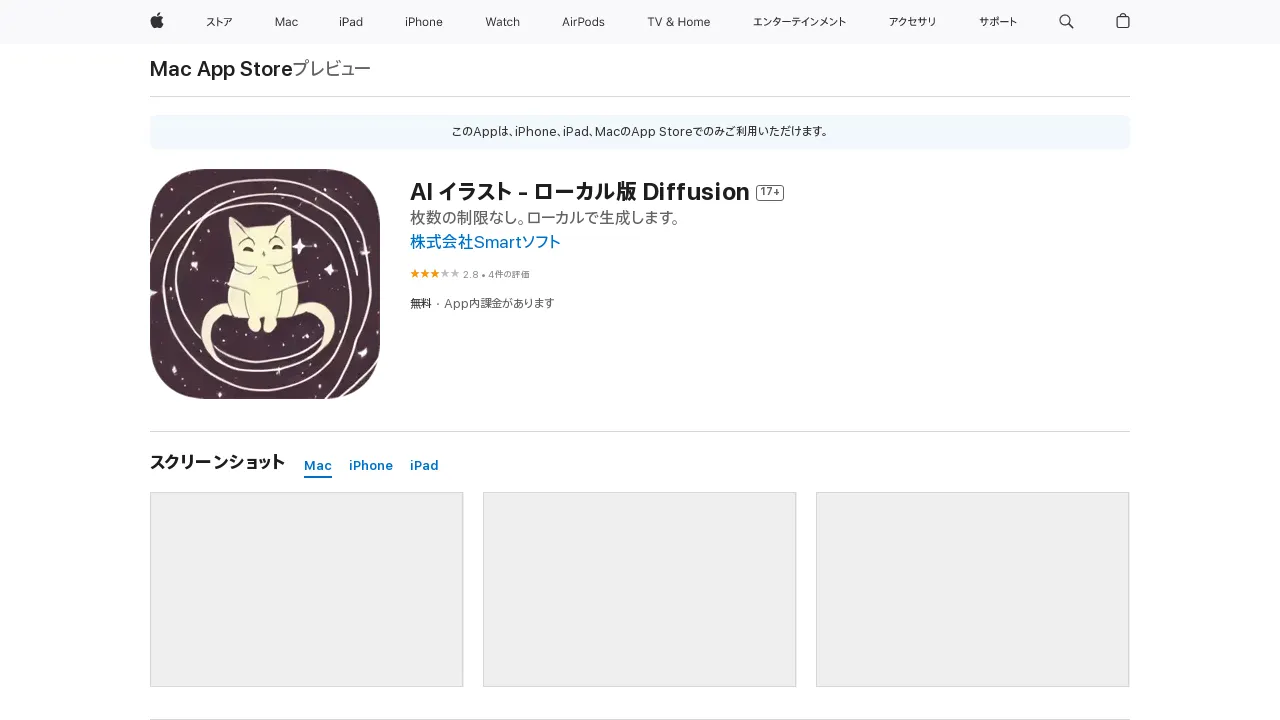Click the Mac App Store heading link
Image resolution: width=1280 pixels, height=720 pixels.
pyautogui.click(x=221, y=69)
